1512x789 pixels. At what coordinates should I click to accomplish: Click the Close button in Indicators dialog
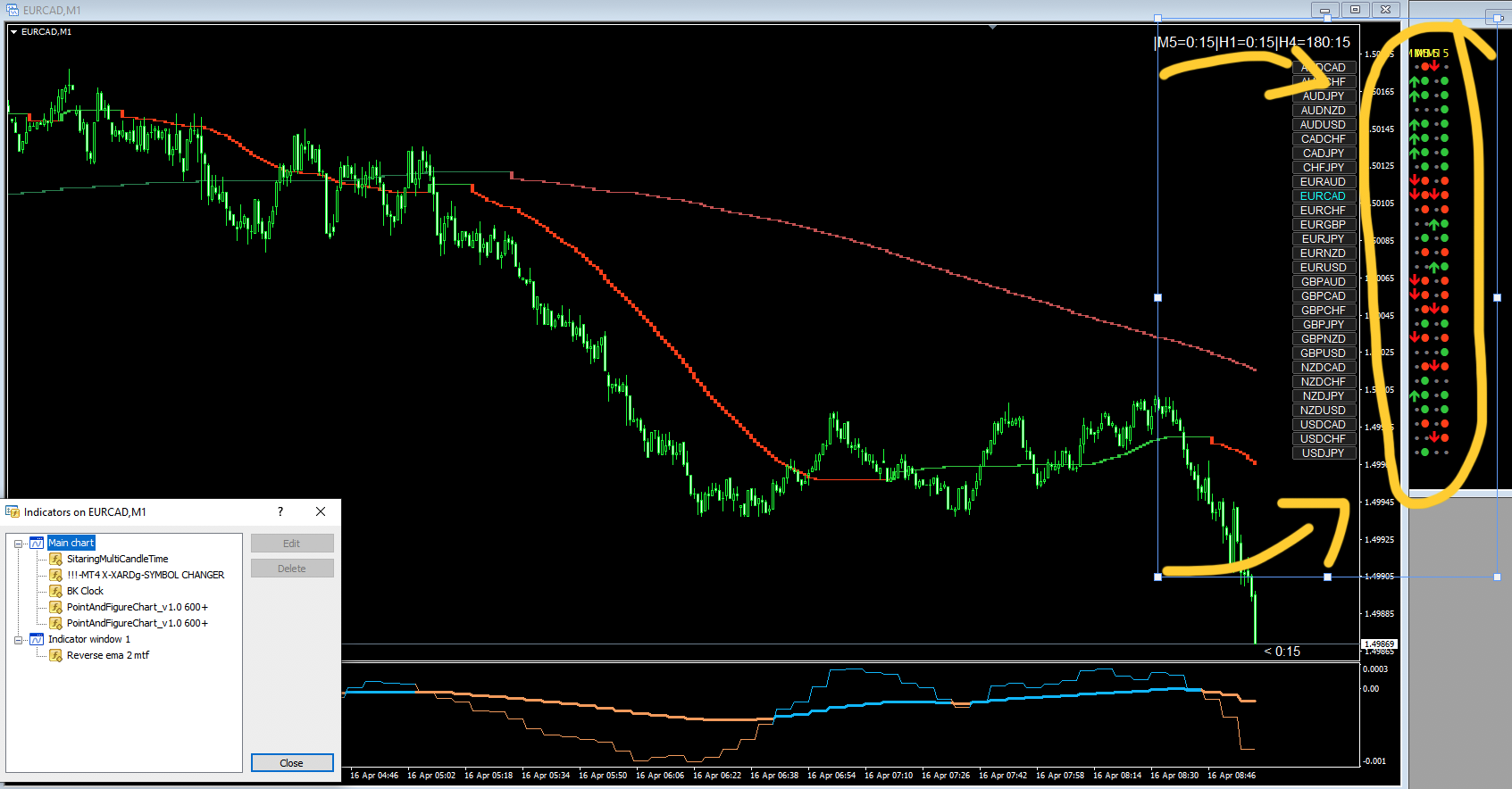tap(292, 763)
